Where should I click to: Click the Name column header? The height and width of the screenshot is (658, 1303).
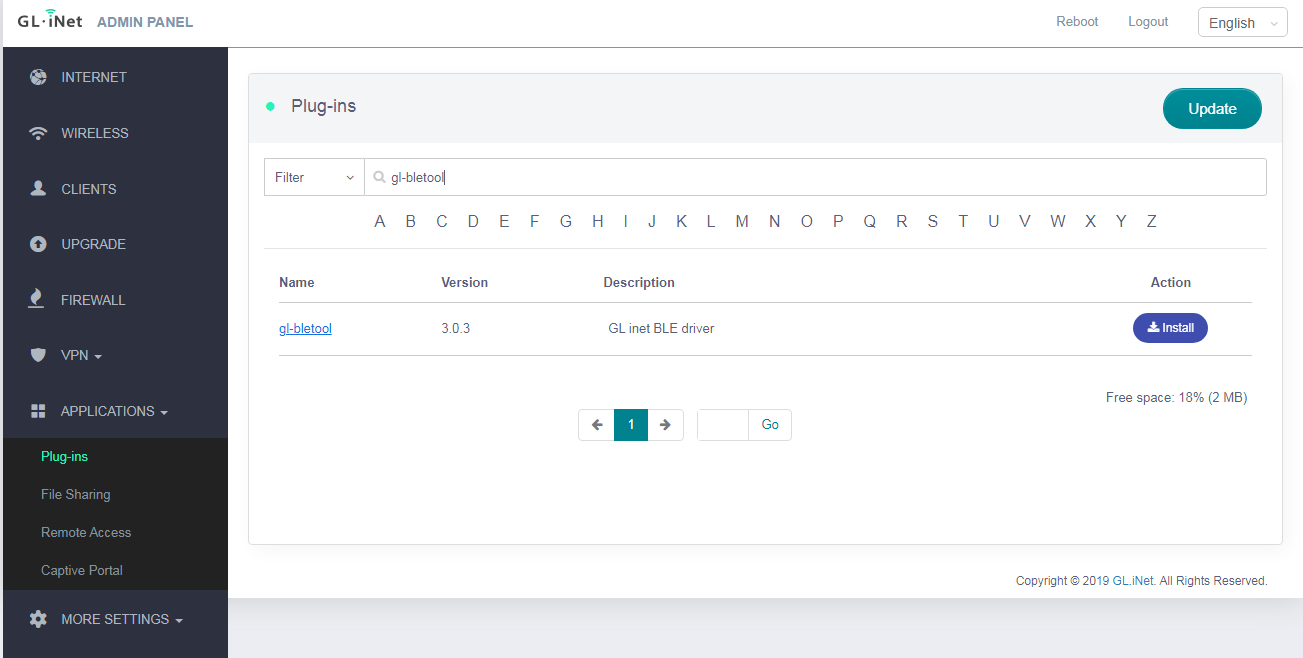[297, 283]
